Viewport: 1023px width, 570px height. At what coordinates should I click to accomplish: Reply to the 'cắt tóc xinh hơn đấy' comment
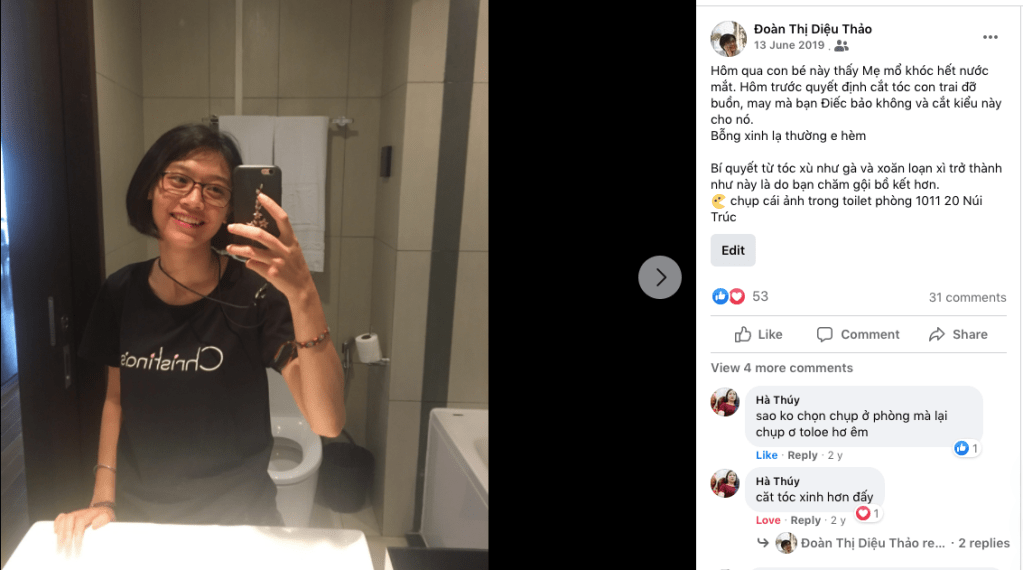coord(806,520)
